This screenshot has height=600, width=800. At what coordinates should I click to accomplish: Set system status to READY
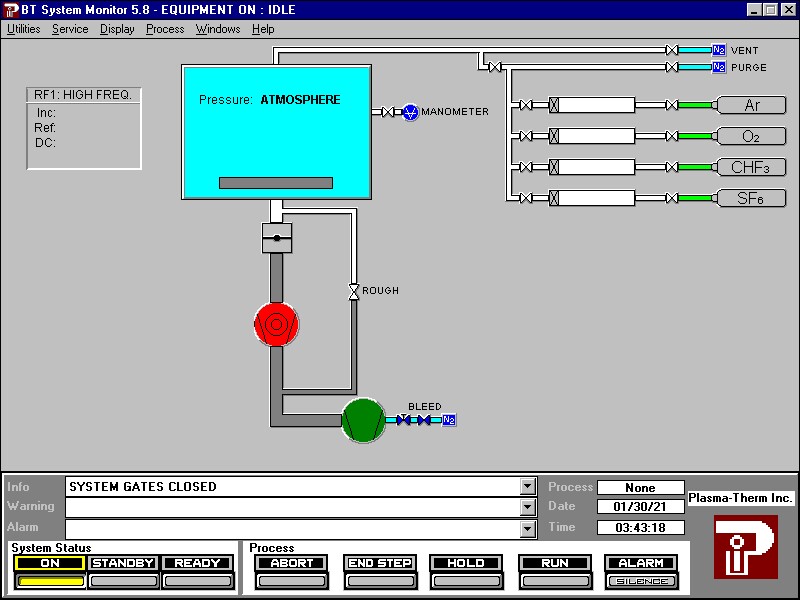[x=197, y=563]
